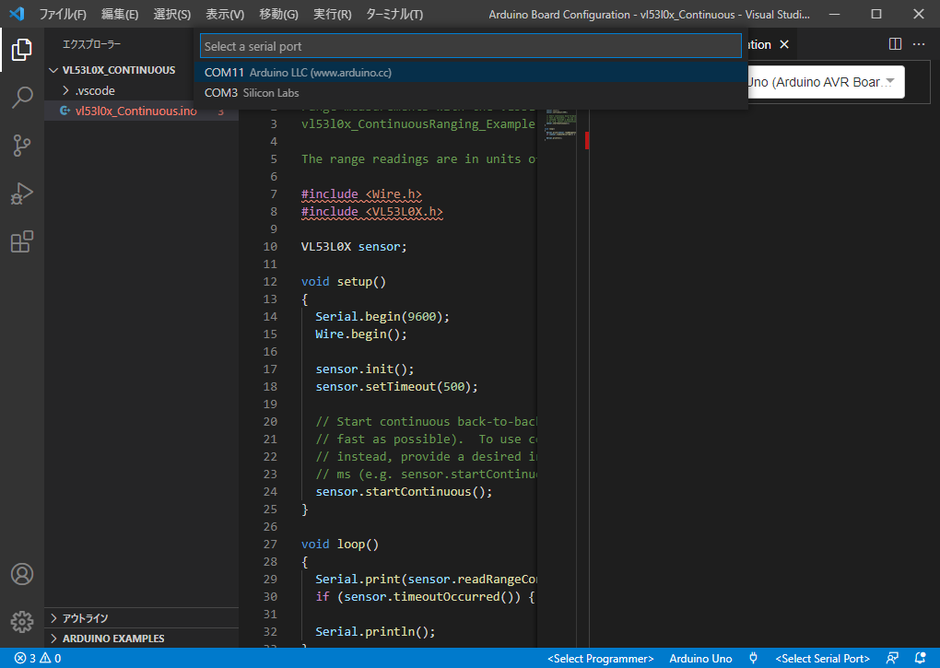Screen dimensions: 940x668
Task: Expand the アウトライン section
Action: (x=85, y=618)
